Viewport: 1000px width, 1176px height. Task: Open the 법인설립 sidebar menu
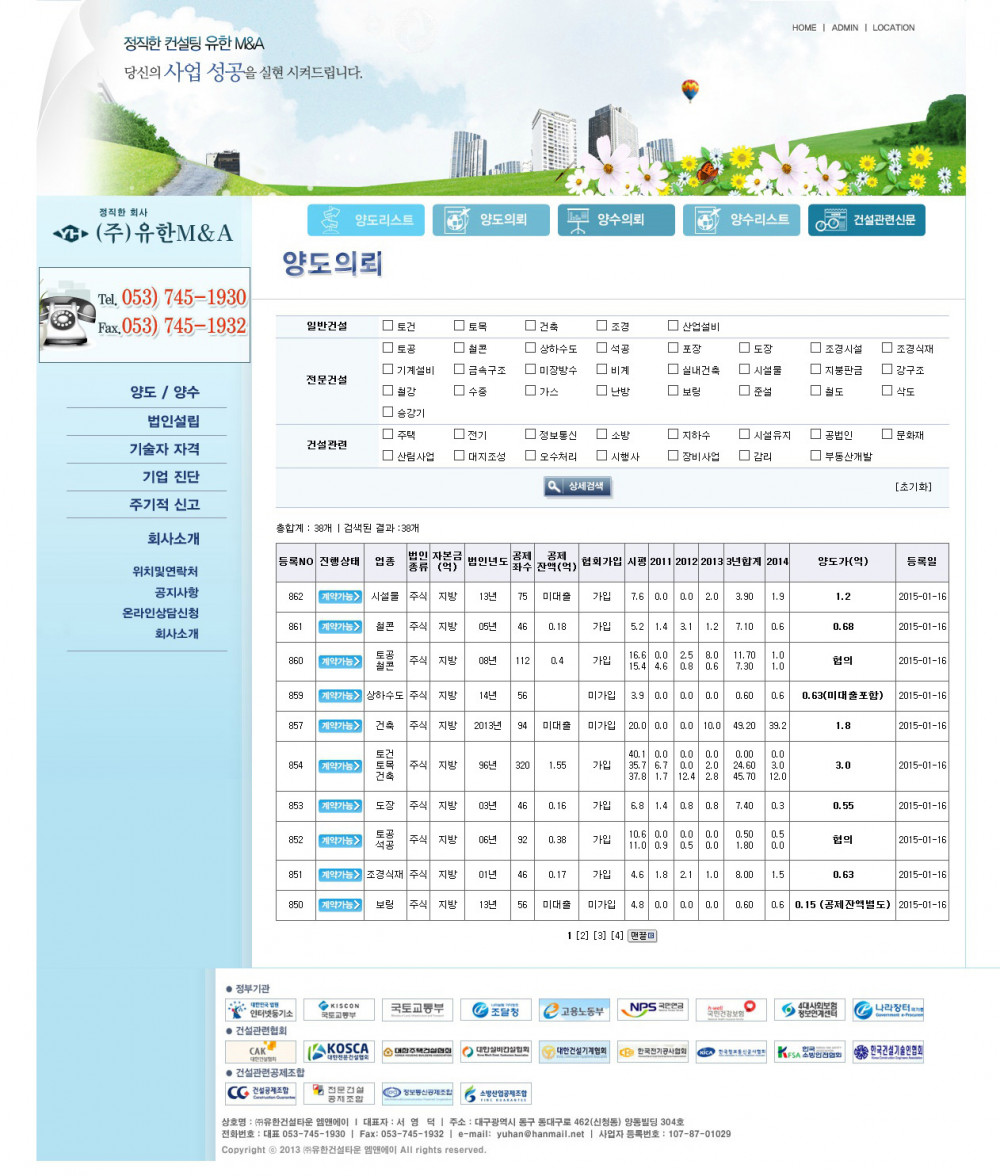pos(173,421)
